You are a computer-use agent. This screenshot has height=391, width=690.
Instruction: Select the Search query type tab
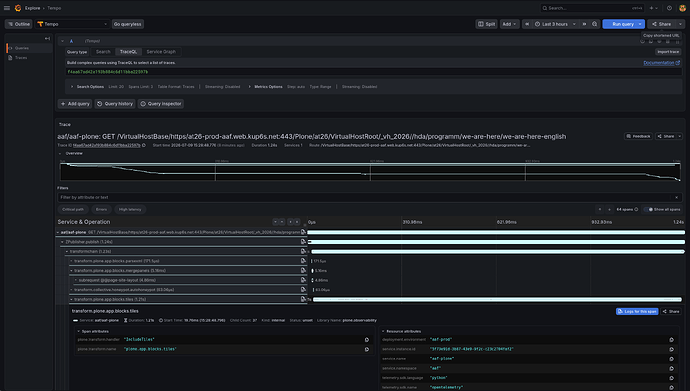tap(103, 52)
